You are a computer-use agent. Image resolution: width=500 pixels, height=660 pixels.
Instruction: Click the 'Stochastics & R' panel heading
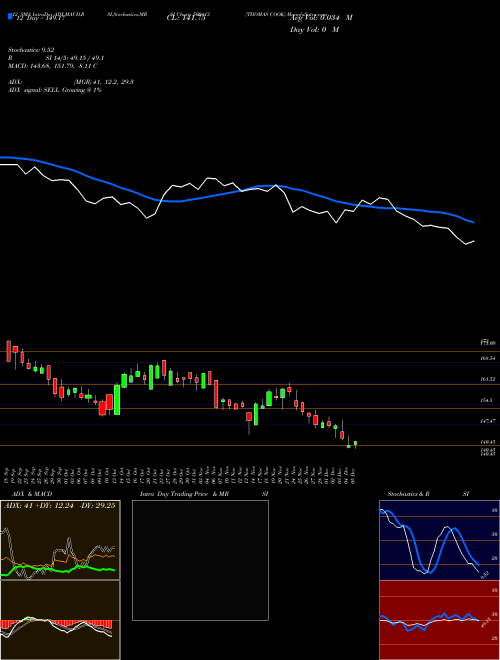[x=408, y=494]
